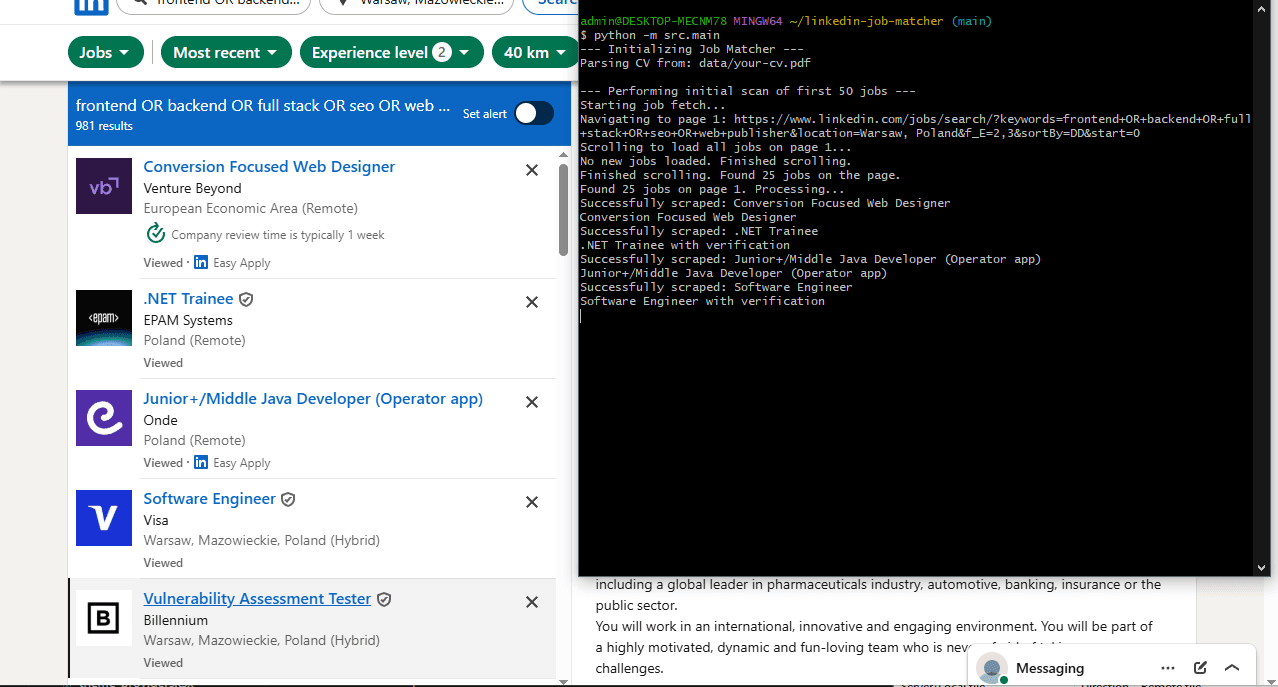1278x687 pixels.
Task: Click 'python -m src.main' command in terminal
Action: pyautogui.click(x=656, y=35)
